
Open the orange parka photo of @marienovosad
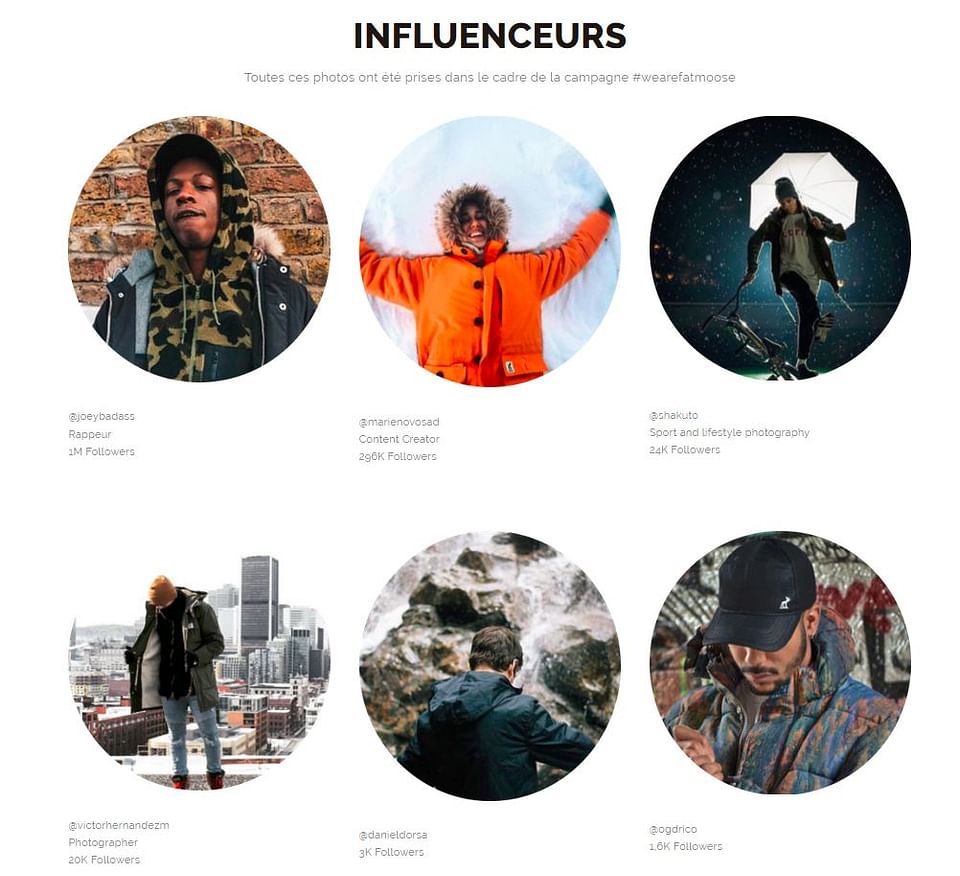(x=490, y=252)
